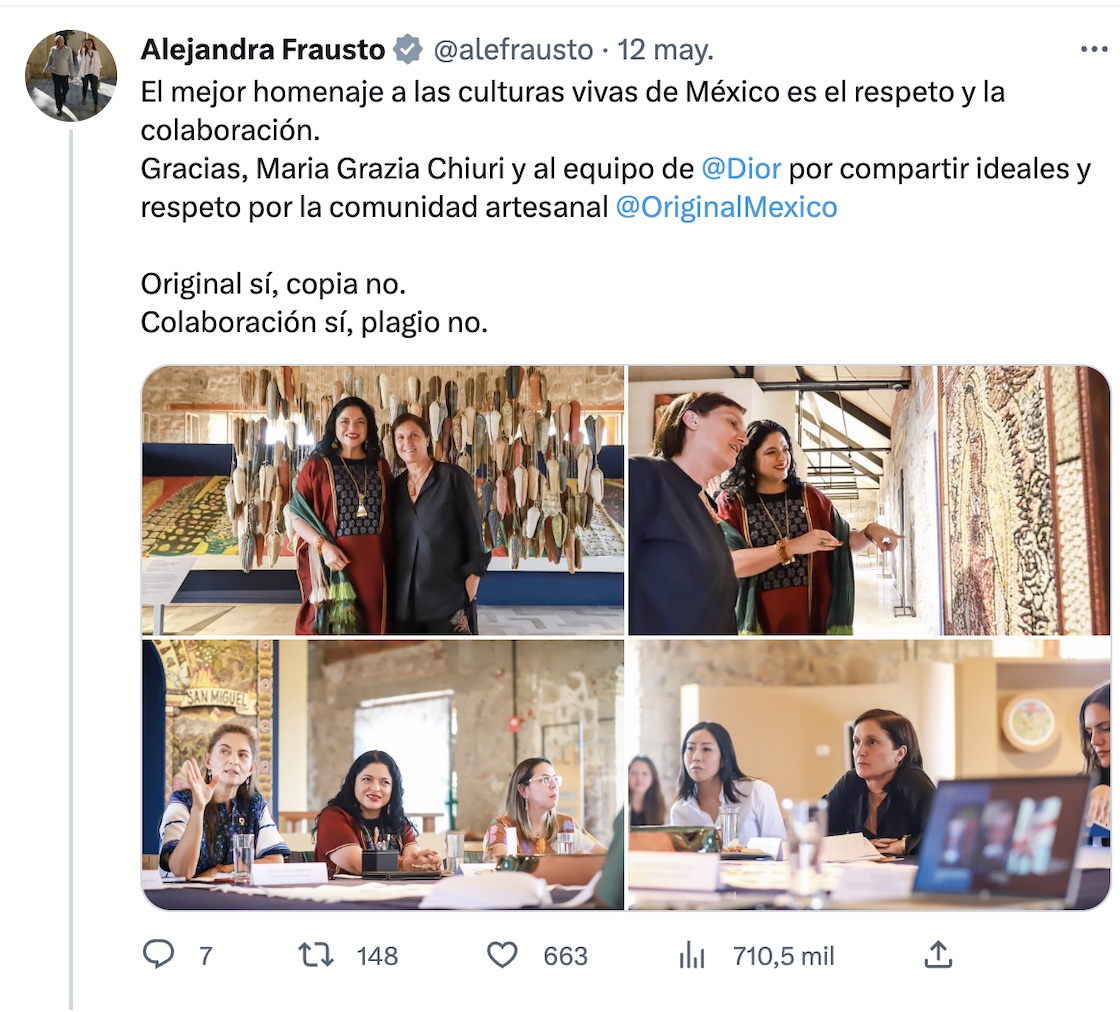
Task: Retweet this post via retweet icon
Action: point(317,955)
